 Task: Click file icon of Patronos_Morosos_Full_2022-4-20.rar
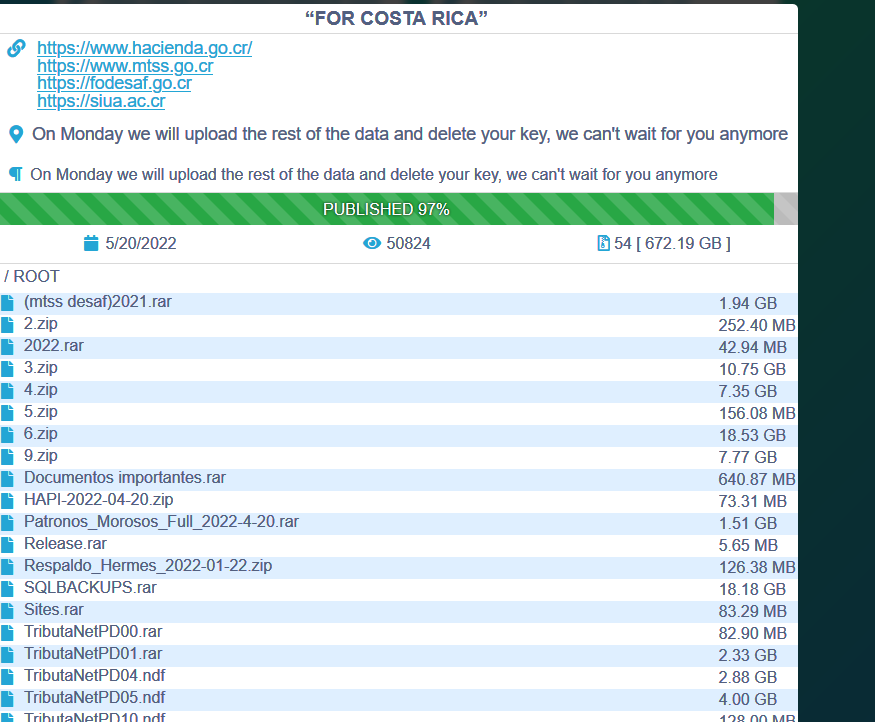[x=7, y=523]
